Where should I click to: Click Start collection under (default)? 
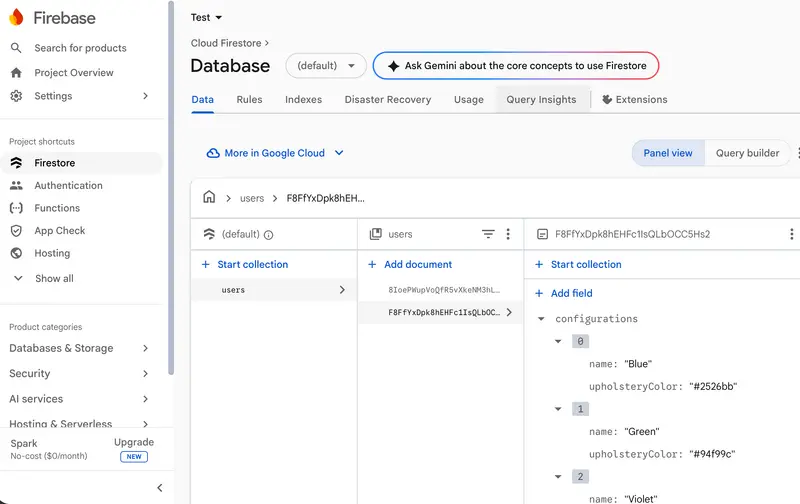[x=245, y=264]
